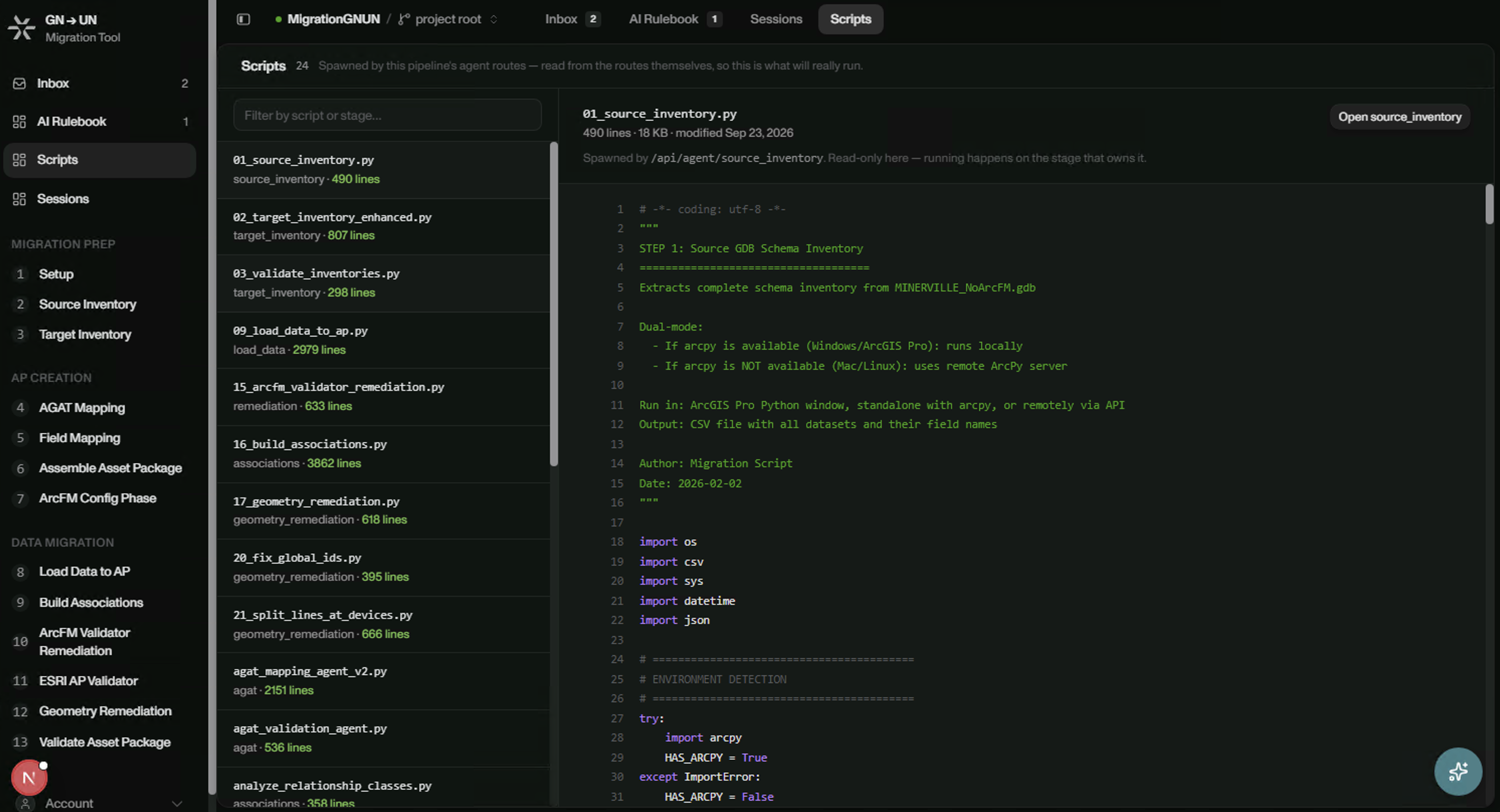This screenshot has width=1500, height=812.
Task: Click the script list scrollbar
Action: 554,304
